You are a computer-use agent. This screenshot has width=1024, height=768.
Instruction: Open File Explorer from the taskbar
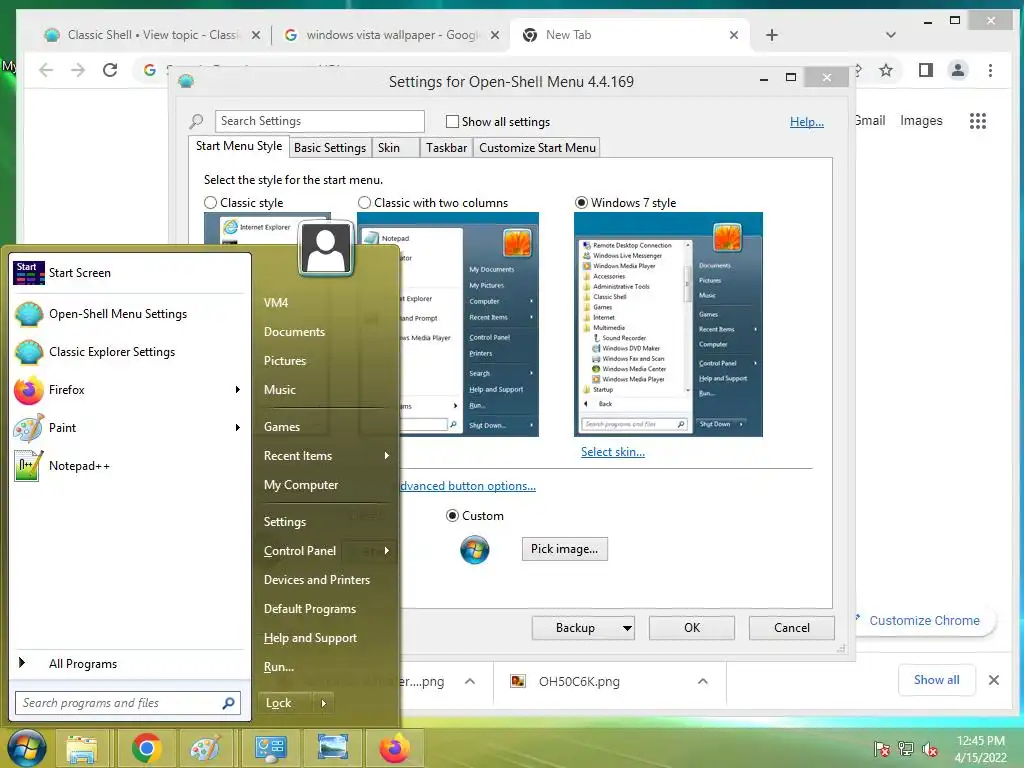[x=81, y=748]
